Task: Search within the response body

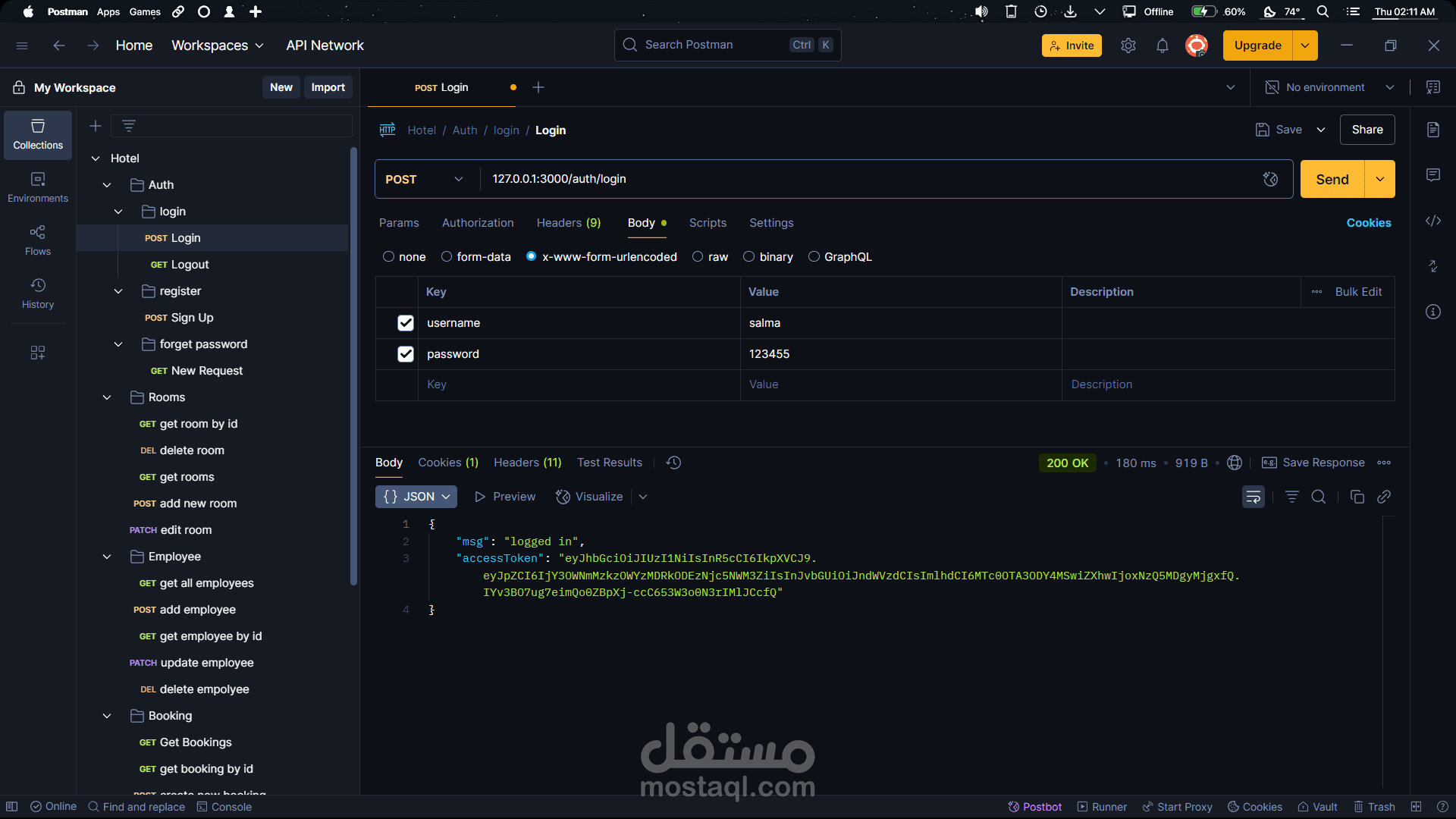Action: point(1319,497)
